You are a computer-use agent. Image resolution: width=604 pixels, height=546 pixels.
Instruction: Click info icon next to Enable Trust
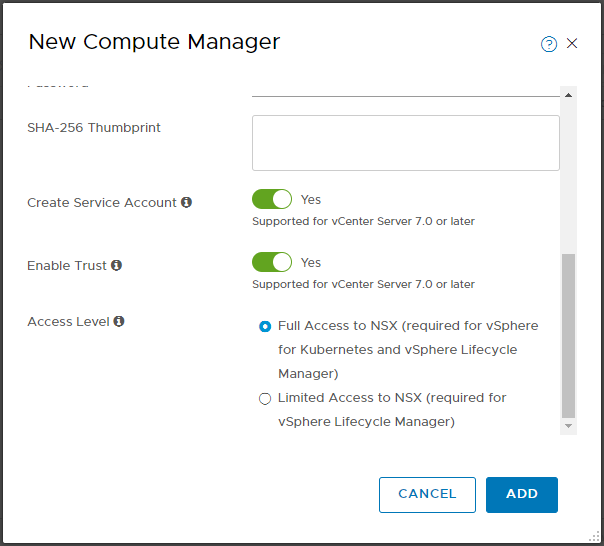click(116, 265)
